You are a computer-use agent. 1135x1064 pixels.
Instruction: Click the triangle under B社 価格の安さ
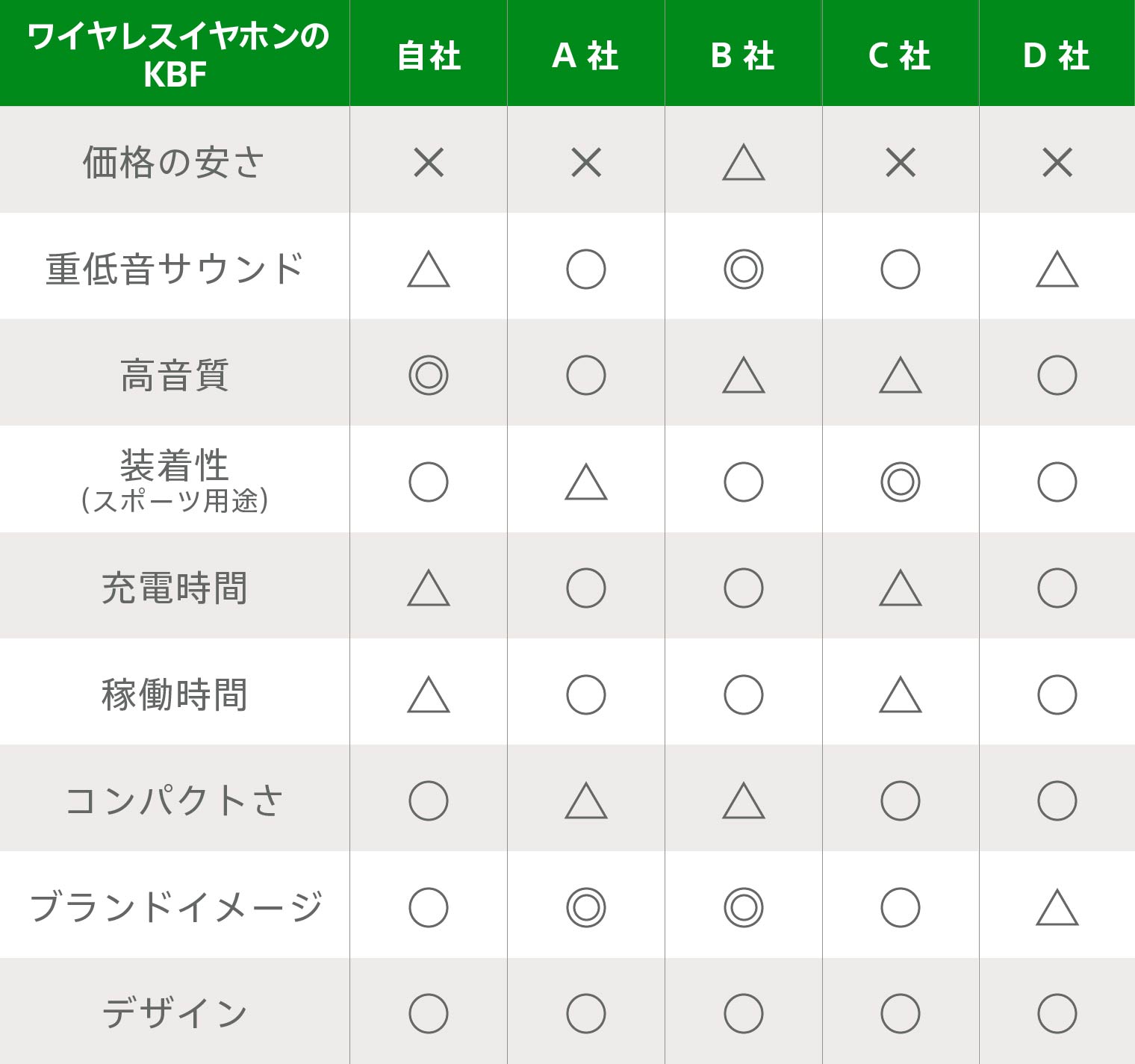743,164
